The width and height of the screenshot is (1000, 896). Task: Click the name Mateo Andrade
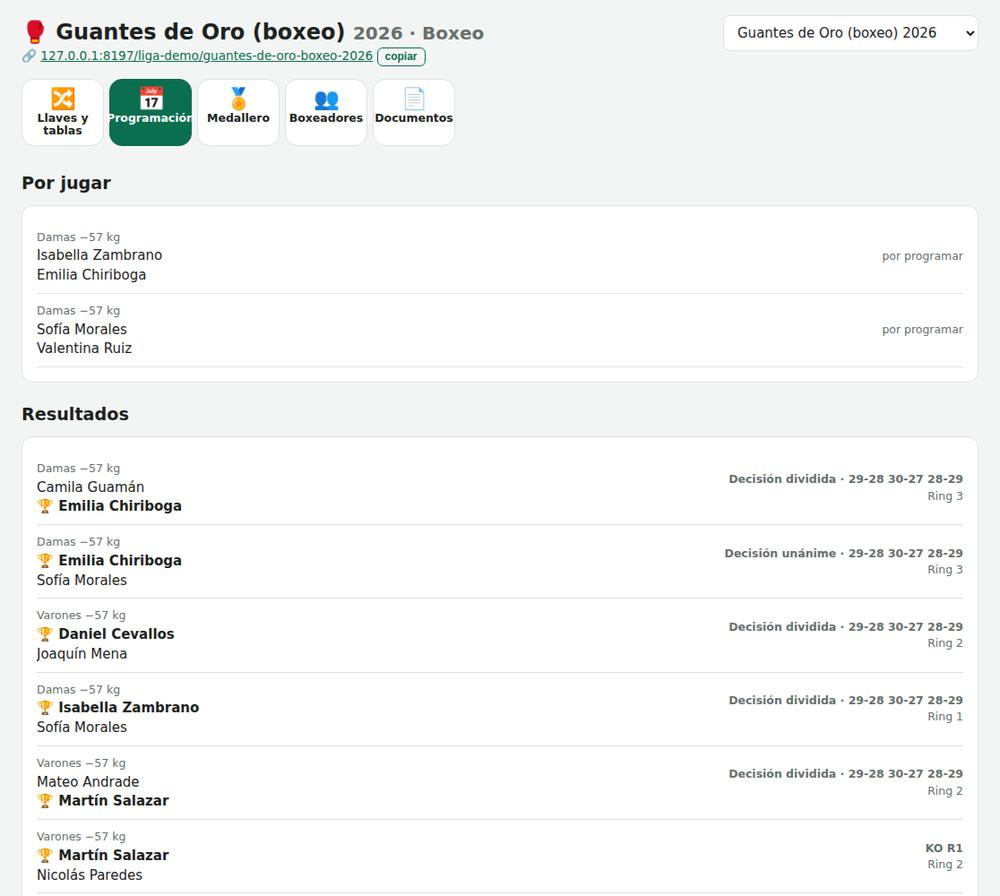pyautogui.click(x=88, y=782)
